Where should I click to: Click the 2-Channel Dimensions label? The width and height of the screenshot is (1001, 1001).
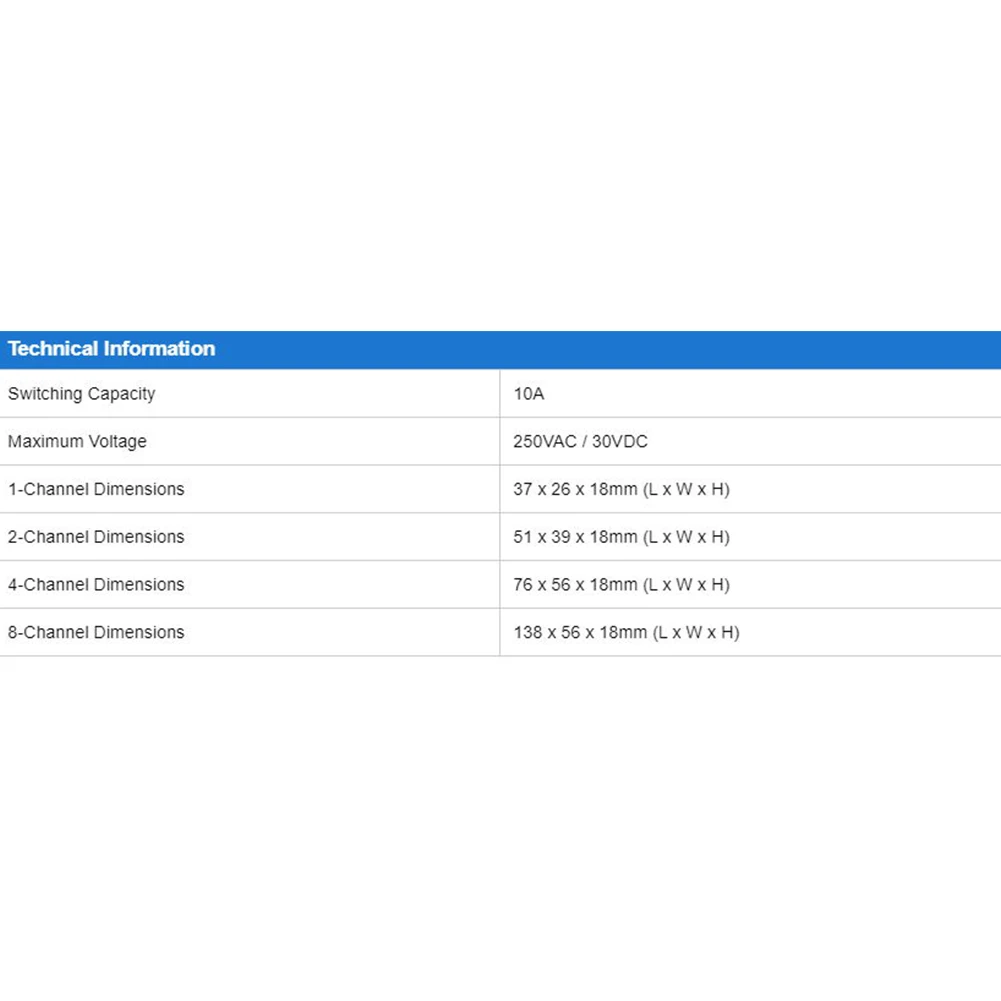point(96,537)
